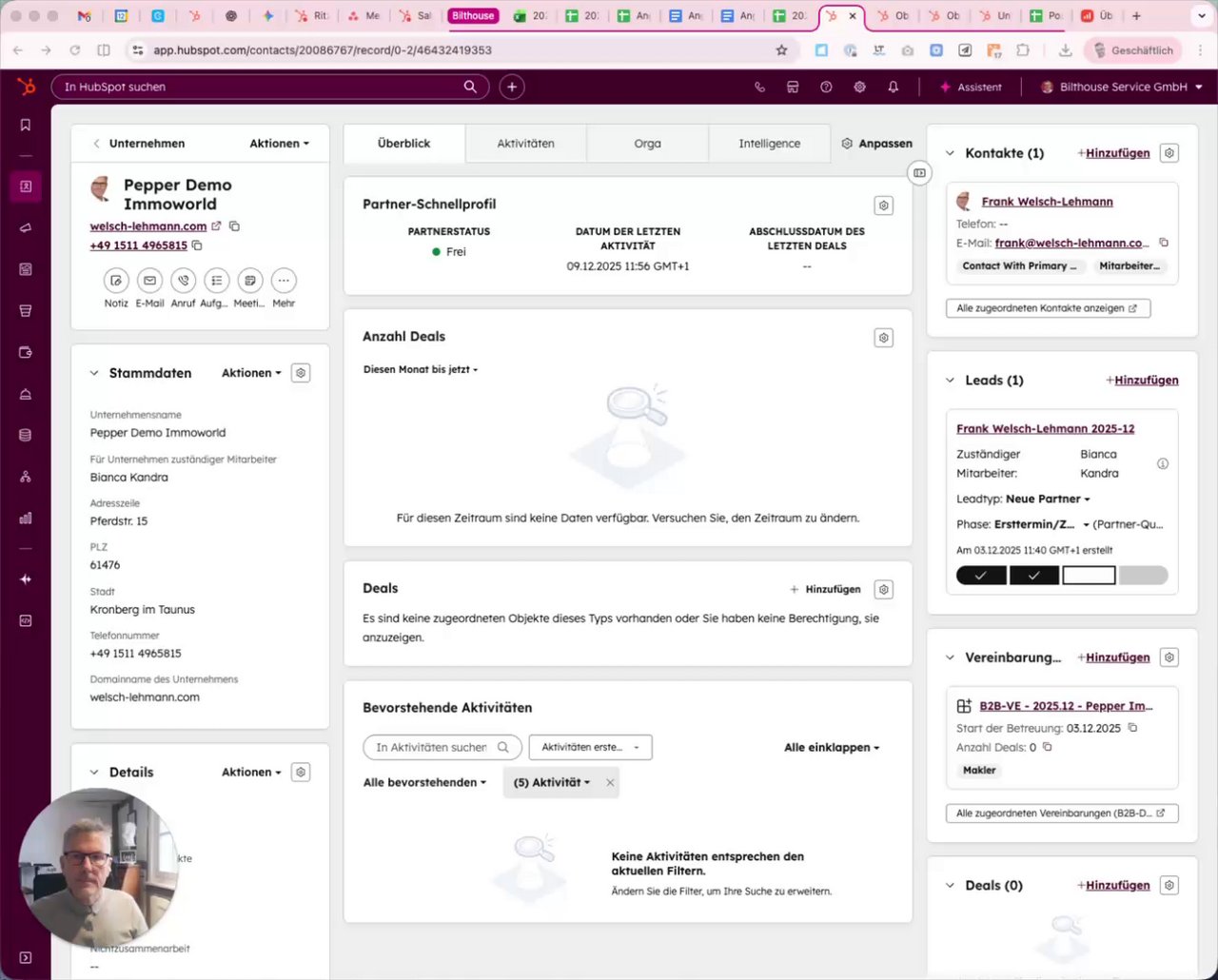Copy the welsch-lehmann.com domain to clipboard
The image size is (1218, 980).
(x=234, y=226)
